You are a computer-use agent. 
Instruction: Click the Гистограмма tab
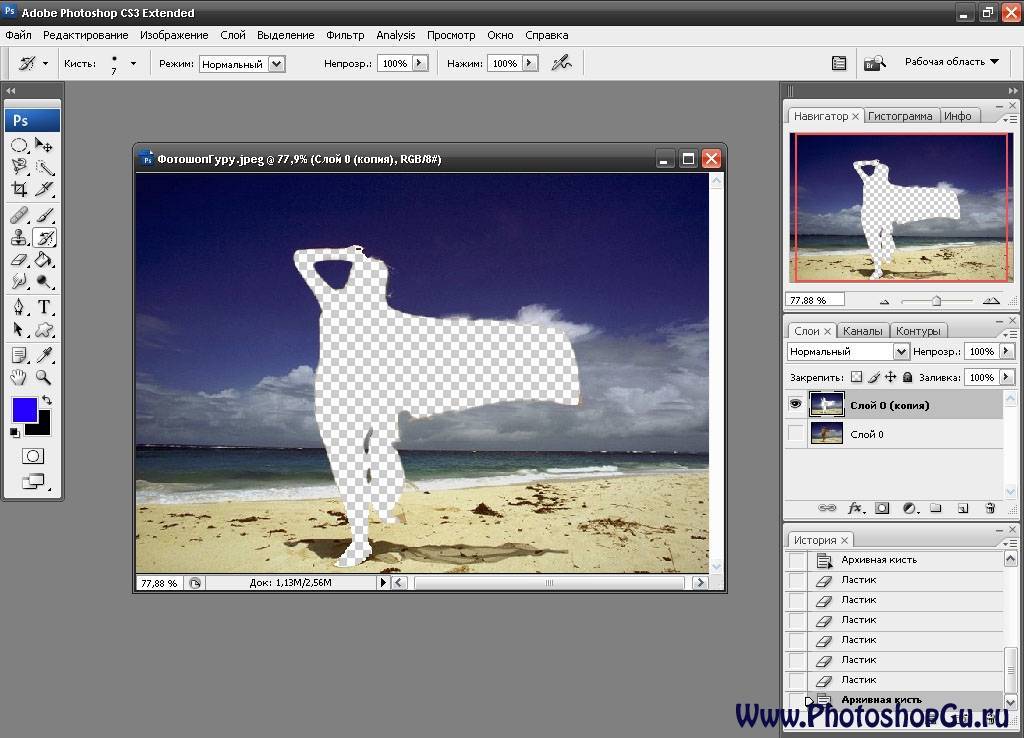tap(900, 116)
